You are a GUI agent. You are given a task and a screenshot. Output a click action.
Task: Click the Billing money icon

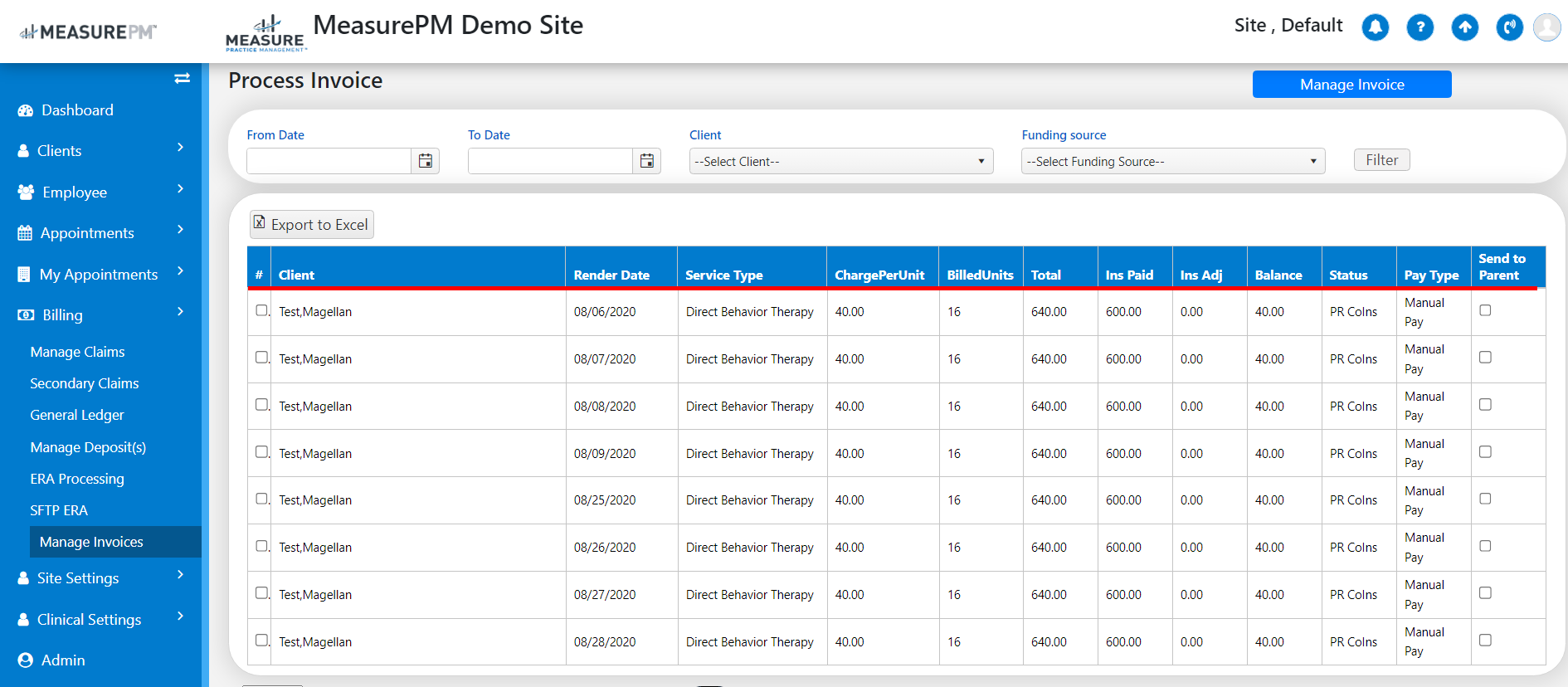coord(26,315)
